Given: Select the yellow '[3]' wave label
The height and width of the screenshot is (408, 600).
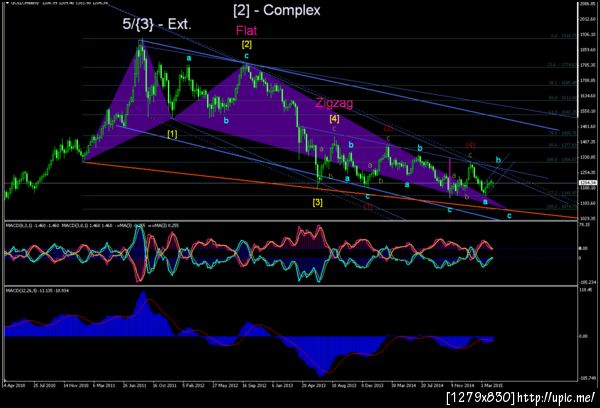Looking at the screenshot, I should pyautogui.click(x=318, y=202).
